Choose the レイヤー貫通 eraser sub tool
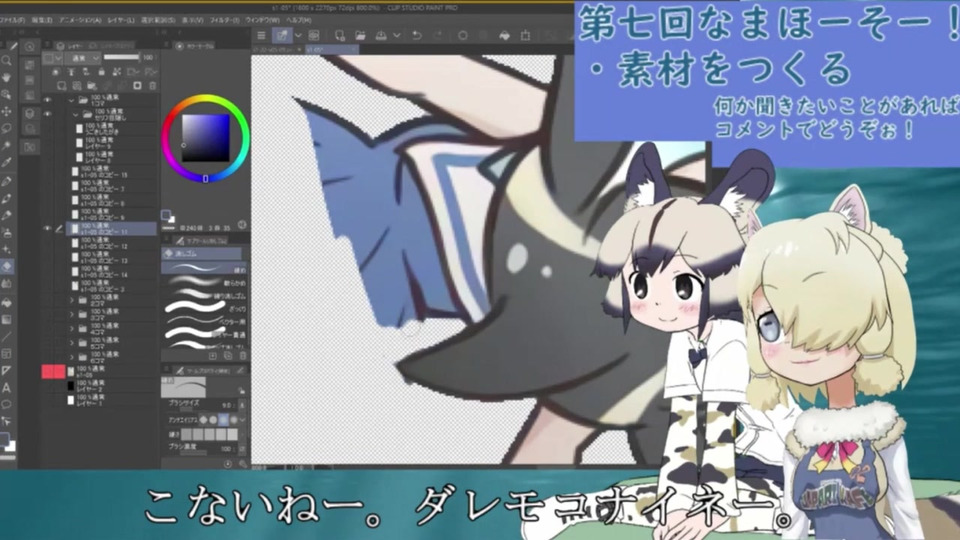Image resolution: width=960 pixels, height=540 pixels. tap(204, 334)
